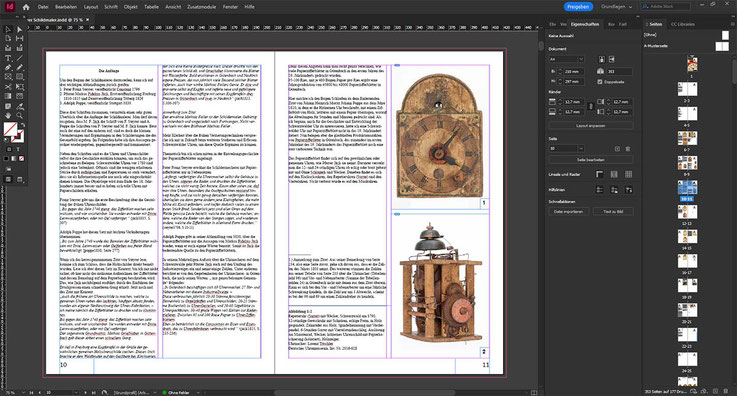Open page number dropdown in Seite section
This screenshot has width=737, height=396.
pyautogui.click(x=581, y=148)
